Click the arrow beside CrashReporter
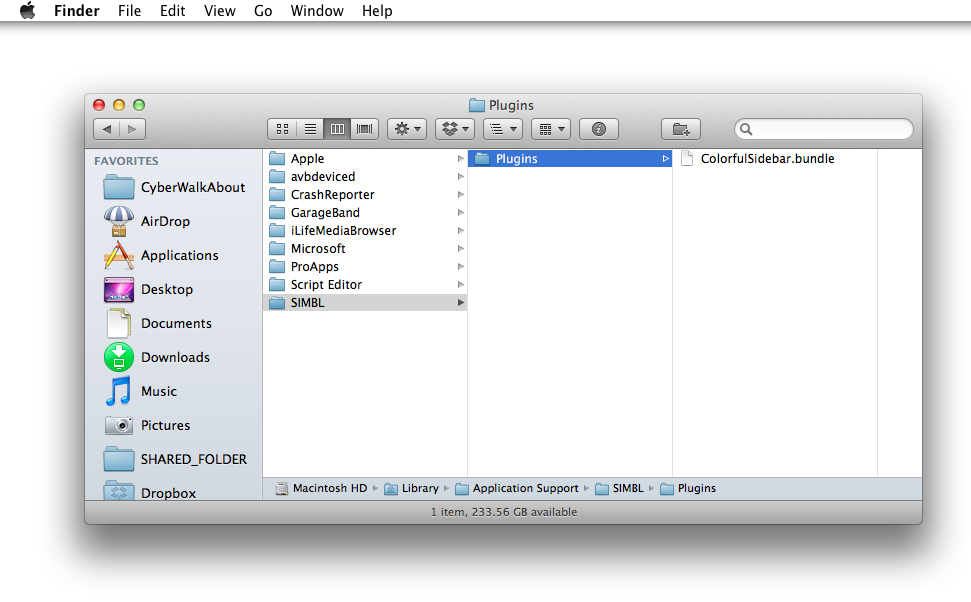971x602 pixels. (460, 194)
